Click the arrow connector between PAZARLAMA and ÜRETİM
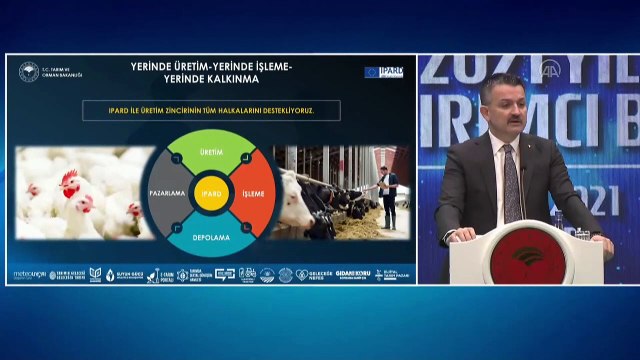This screenshot has width=640, height=360. tap(177, 158)
